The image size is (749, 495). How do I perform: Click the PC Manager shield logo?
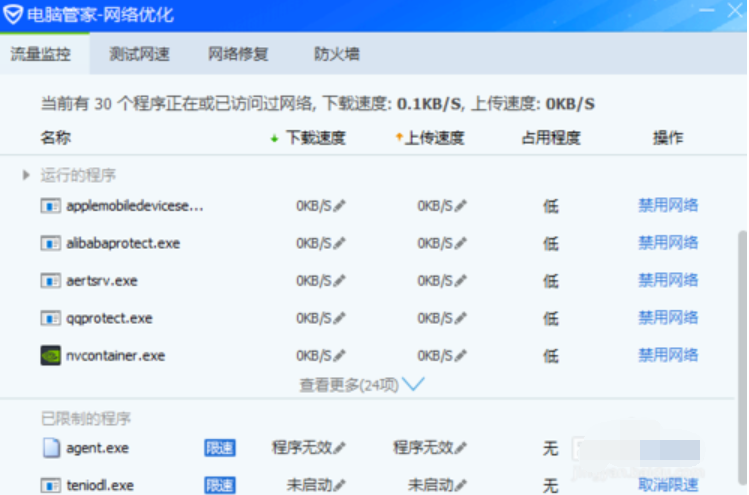click(13, 14)
